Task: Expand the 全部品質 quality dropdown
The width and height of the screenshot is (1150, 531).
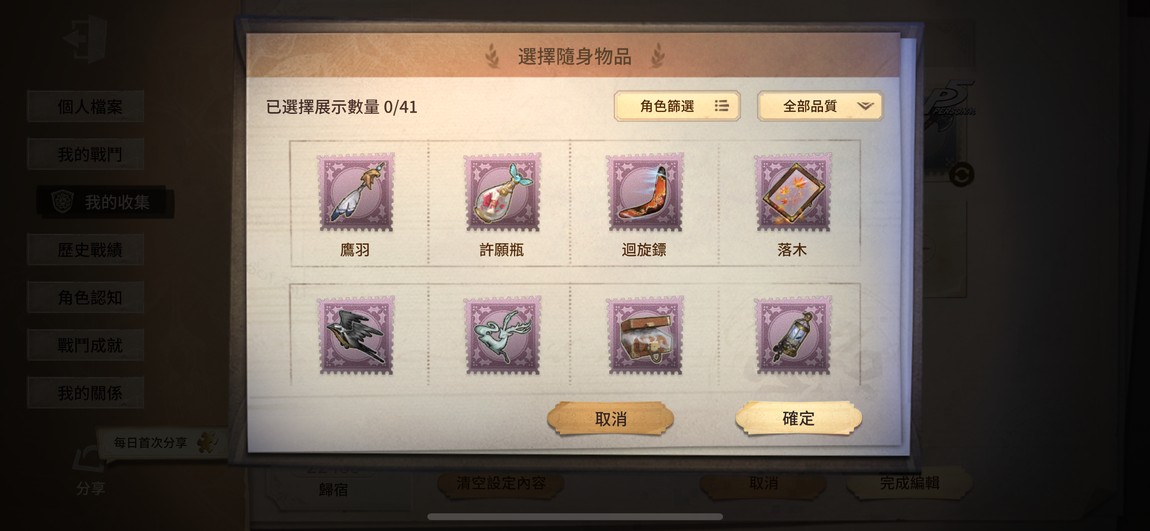Action: click(x=820, y=106)
